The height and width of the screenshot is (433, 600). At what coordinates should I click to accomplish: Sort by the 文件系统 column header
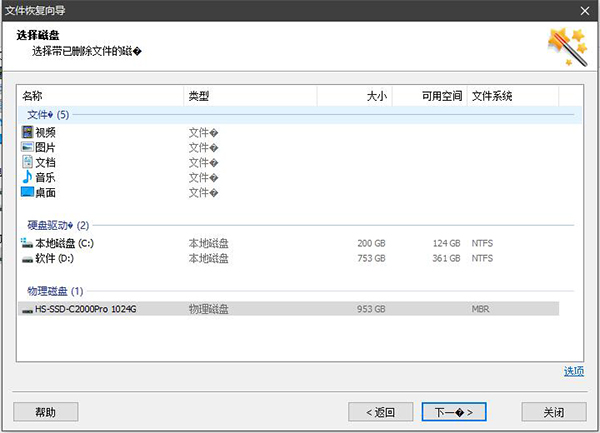(513, 96)
